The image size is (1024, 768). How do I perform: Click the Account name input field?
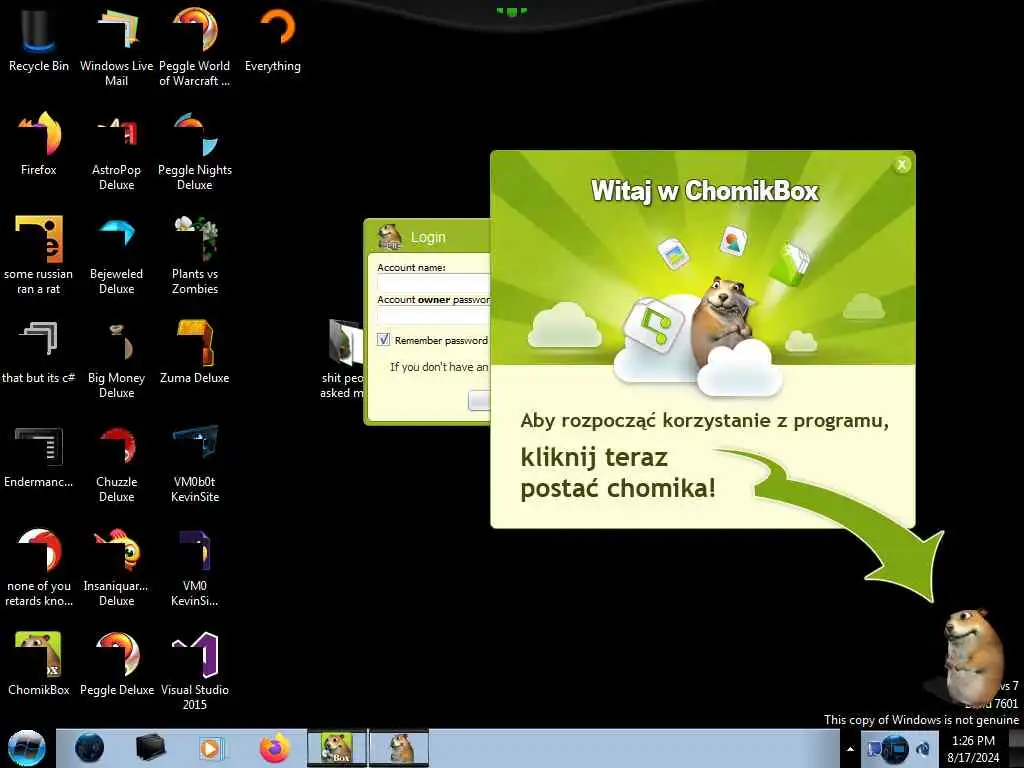(433, 283)
